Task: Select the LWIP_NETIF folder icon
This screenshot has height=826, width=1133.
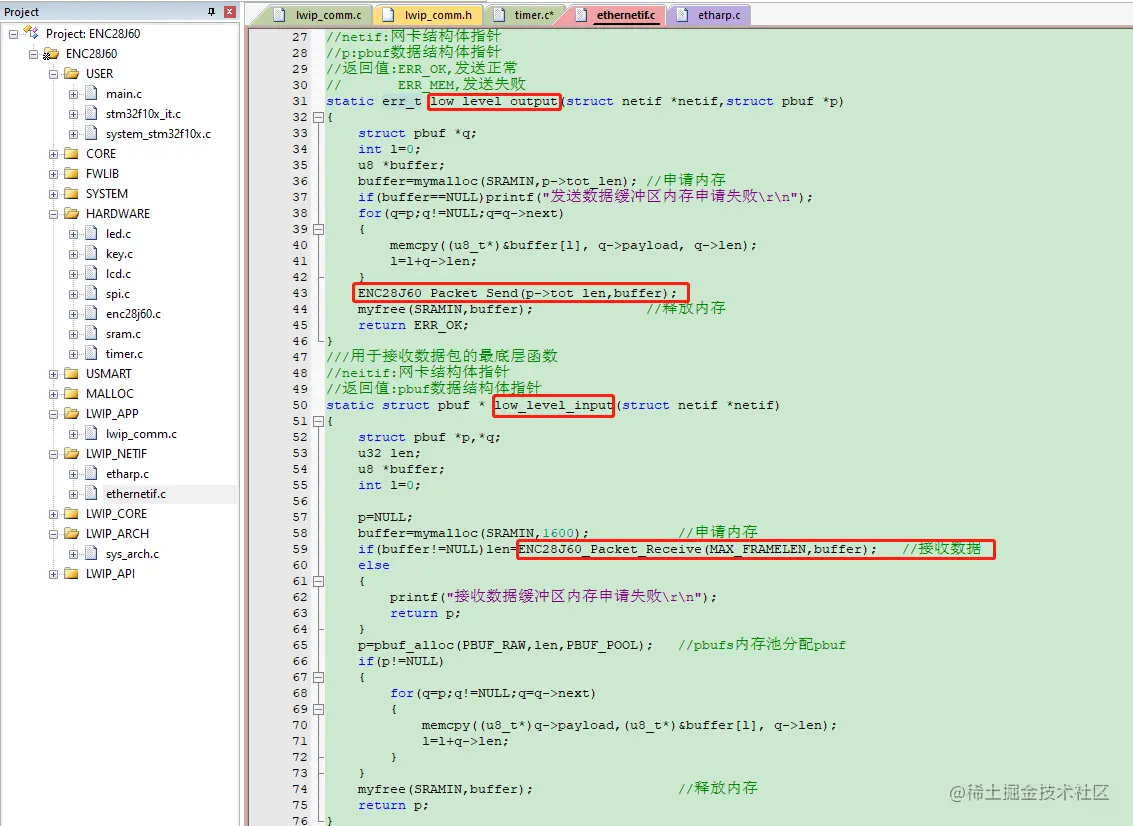Action: click(71, 453)
